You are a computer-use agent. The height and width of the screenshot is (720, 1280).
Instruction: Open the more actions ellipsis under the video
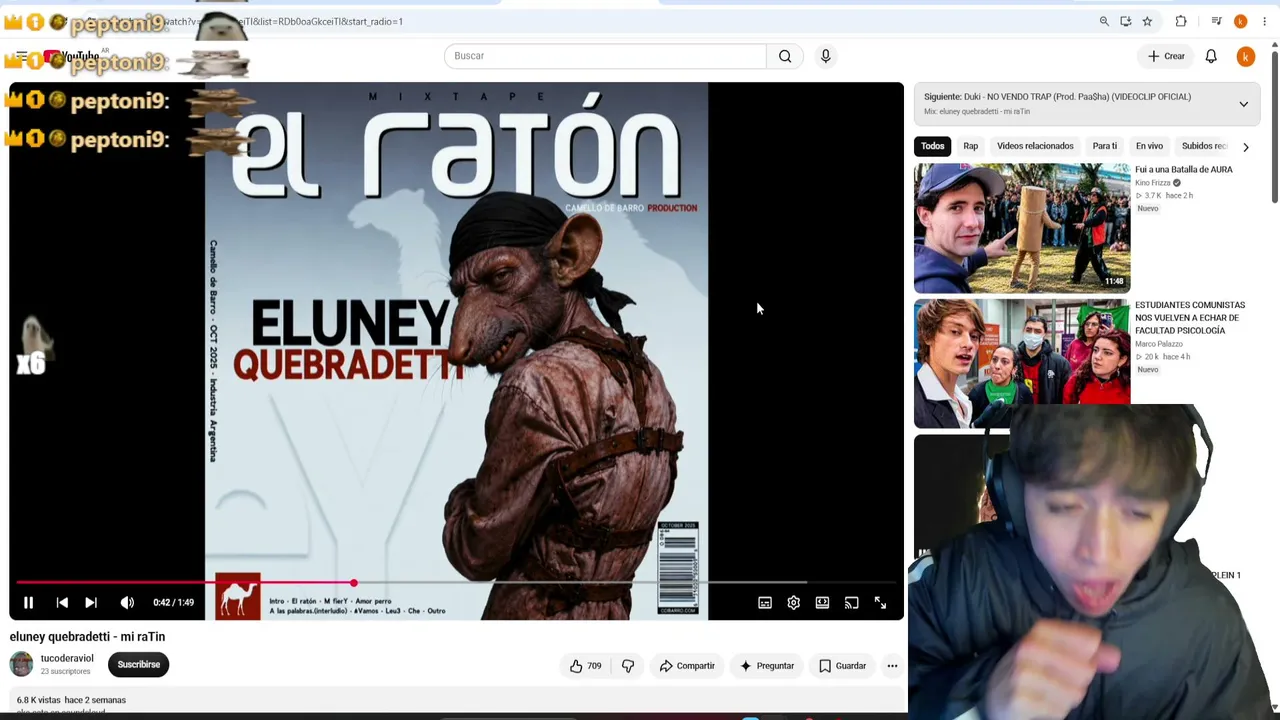pos(892,666)
